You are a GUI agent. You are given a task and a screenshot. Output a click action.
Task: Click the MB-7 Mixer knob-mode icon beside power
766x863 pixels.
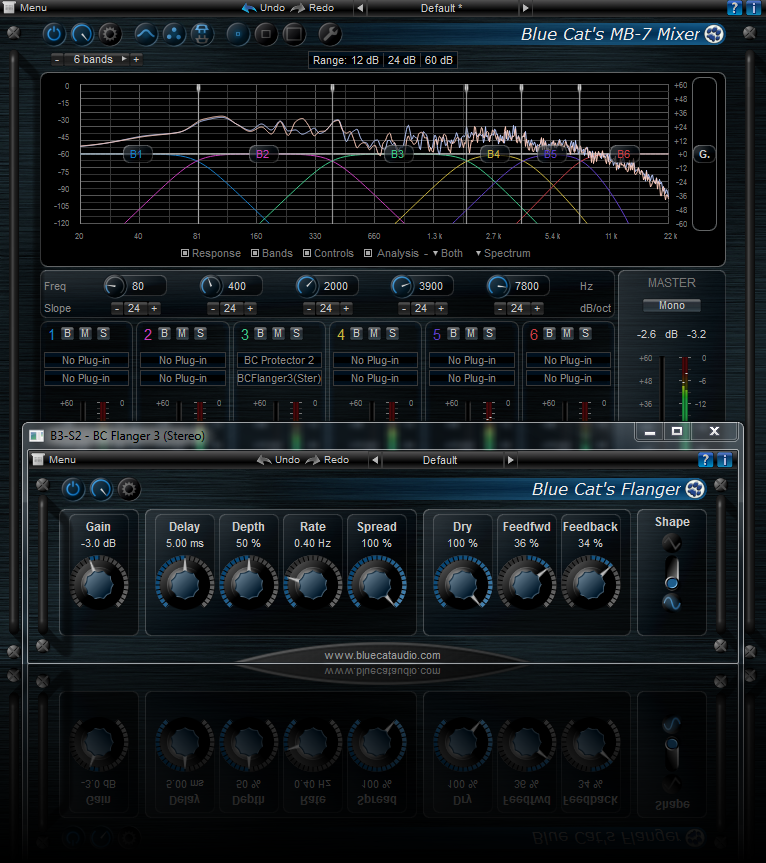(82, 35)
